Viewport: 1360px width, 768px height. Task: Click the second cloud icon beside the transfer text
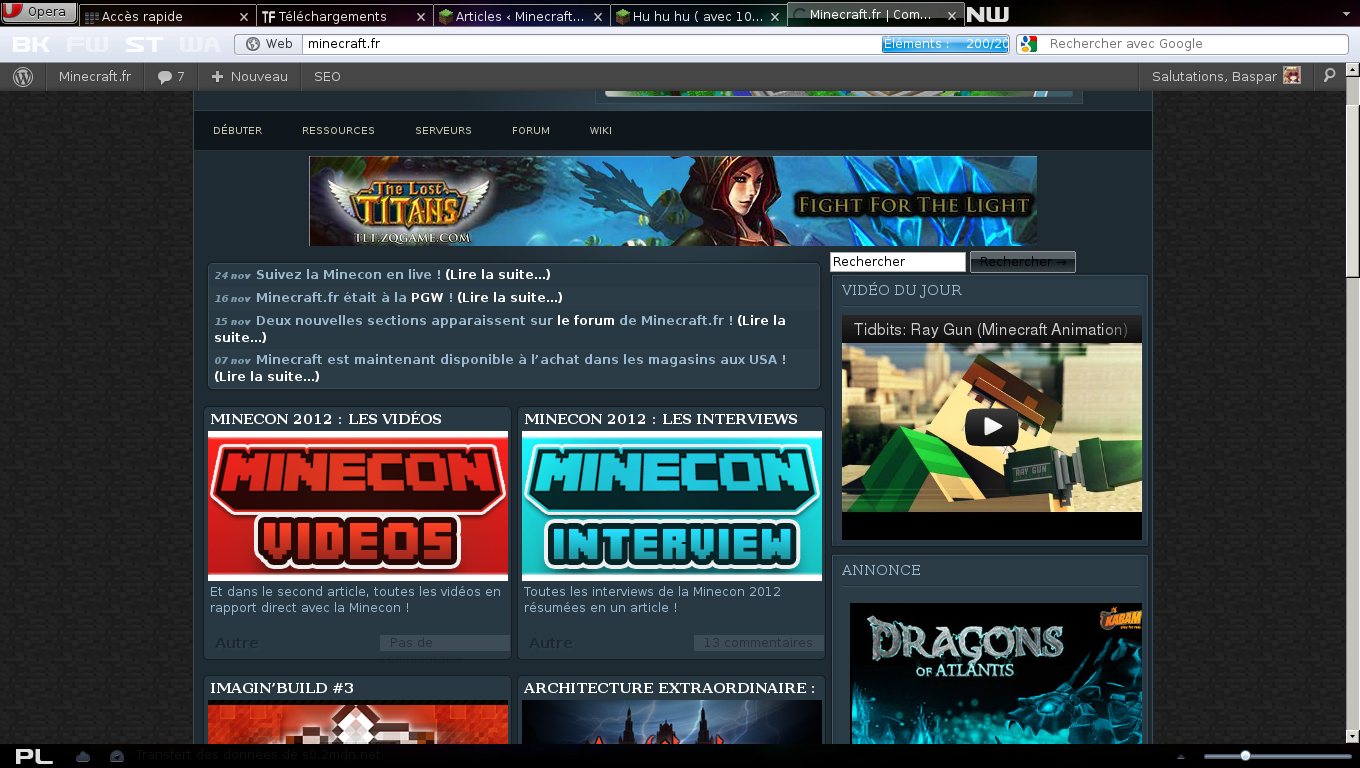(x=117, y=757)
